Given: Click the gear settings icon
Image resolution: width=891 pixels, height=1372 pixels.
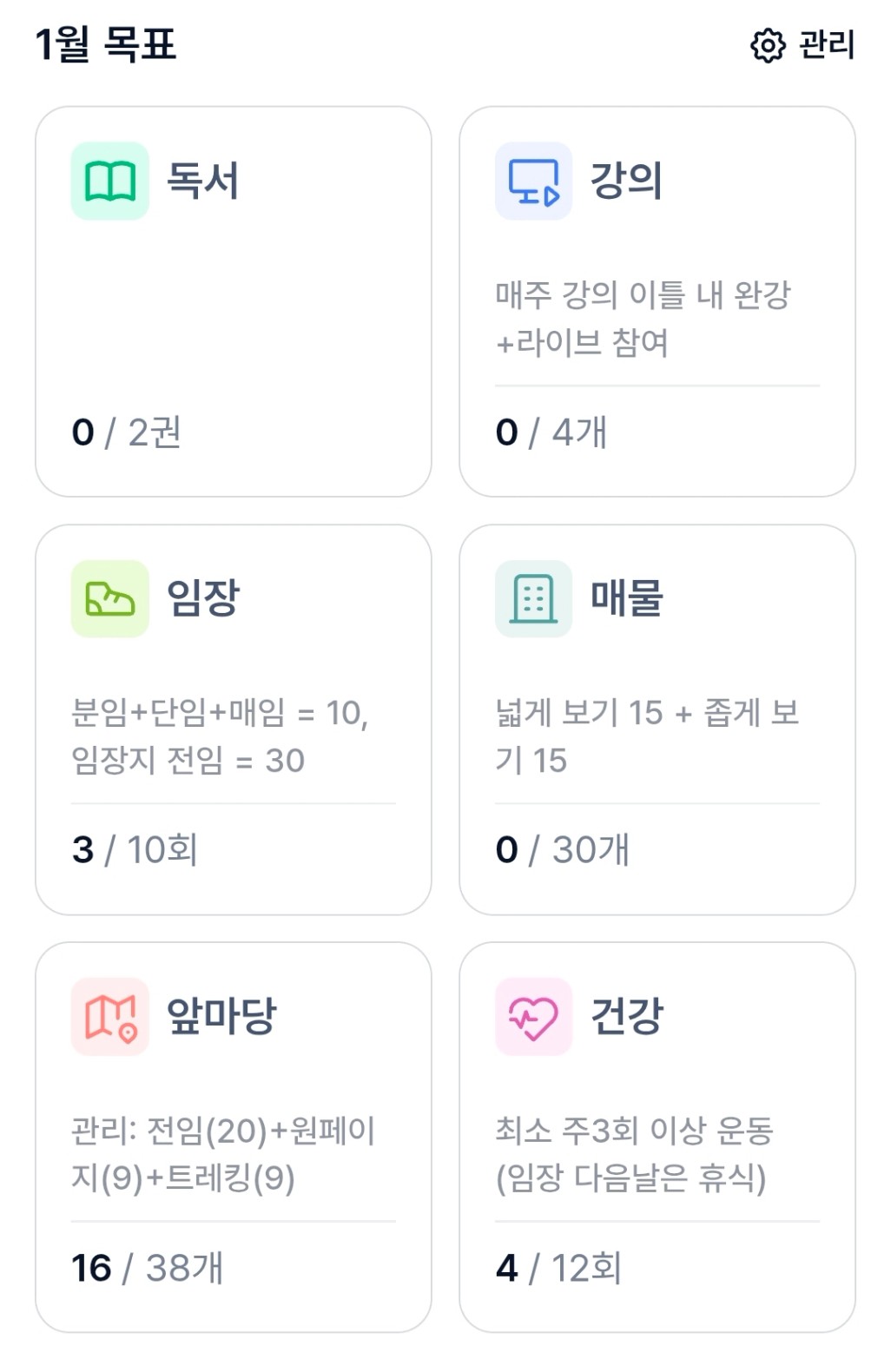Looking at the screenshot, I should 768,45.
